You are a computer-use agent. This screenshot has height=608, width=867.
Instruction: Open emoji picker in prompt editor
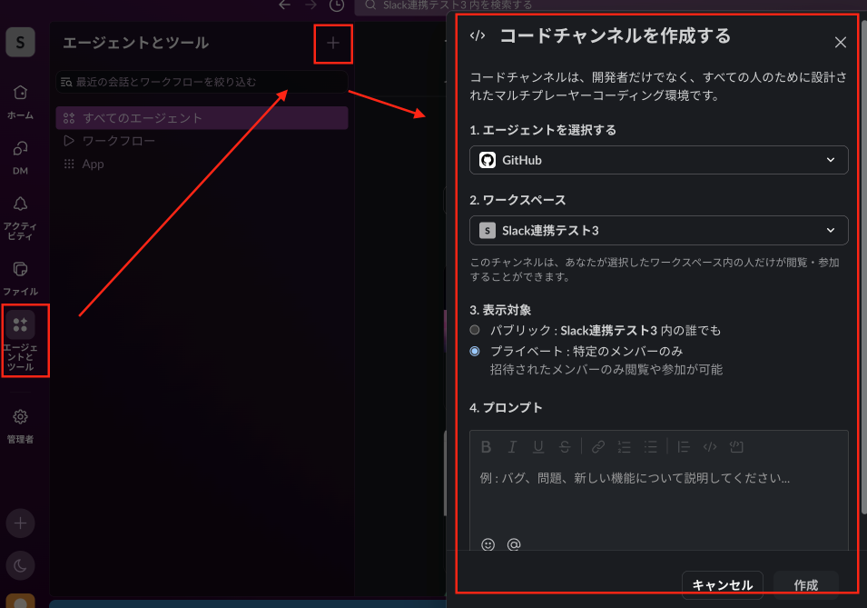(488, 545)
